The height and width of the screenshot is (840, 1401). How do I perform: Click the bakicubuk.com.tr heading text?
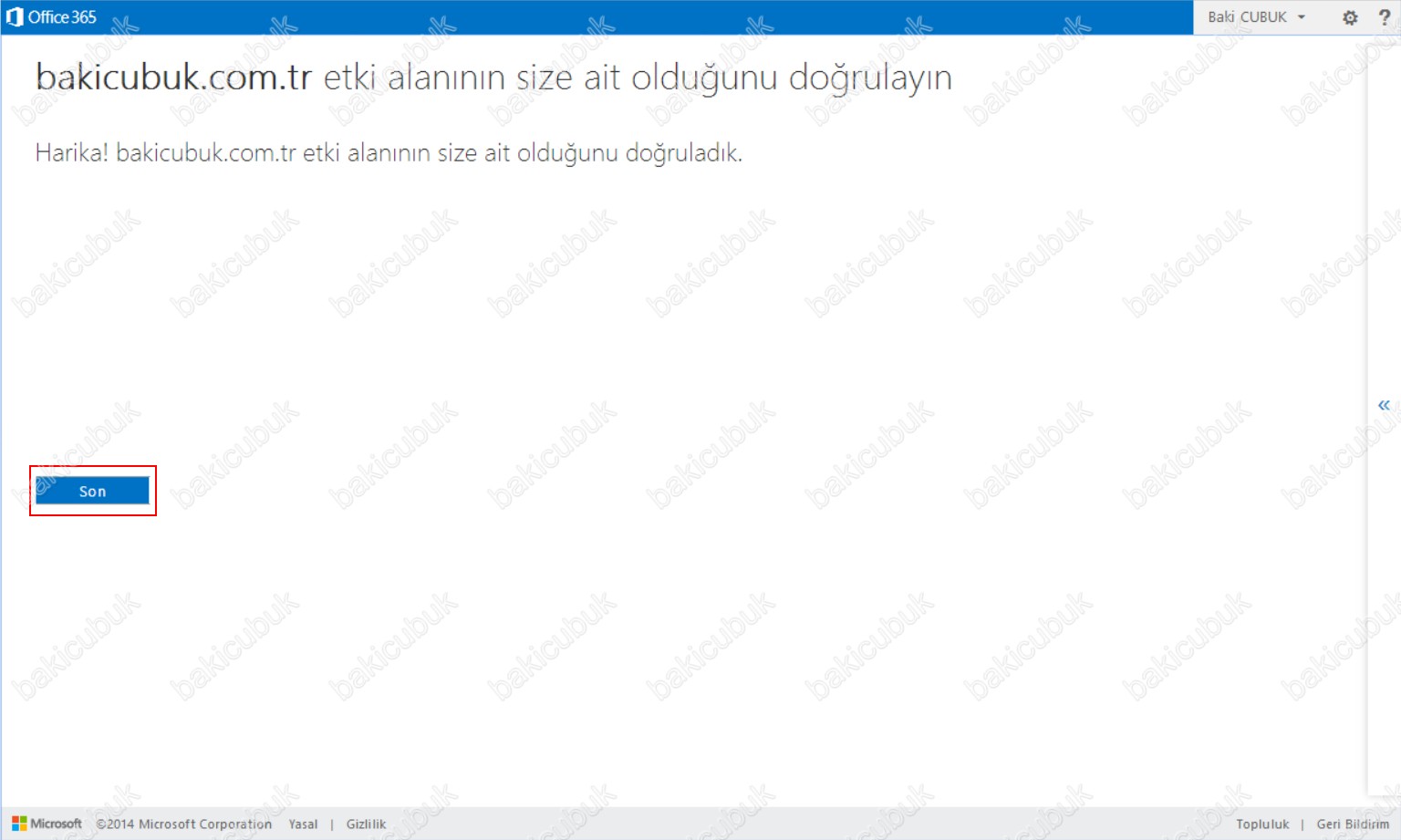pyautogui.click(x=173, y=78)
